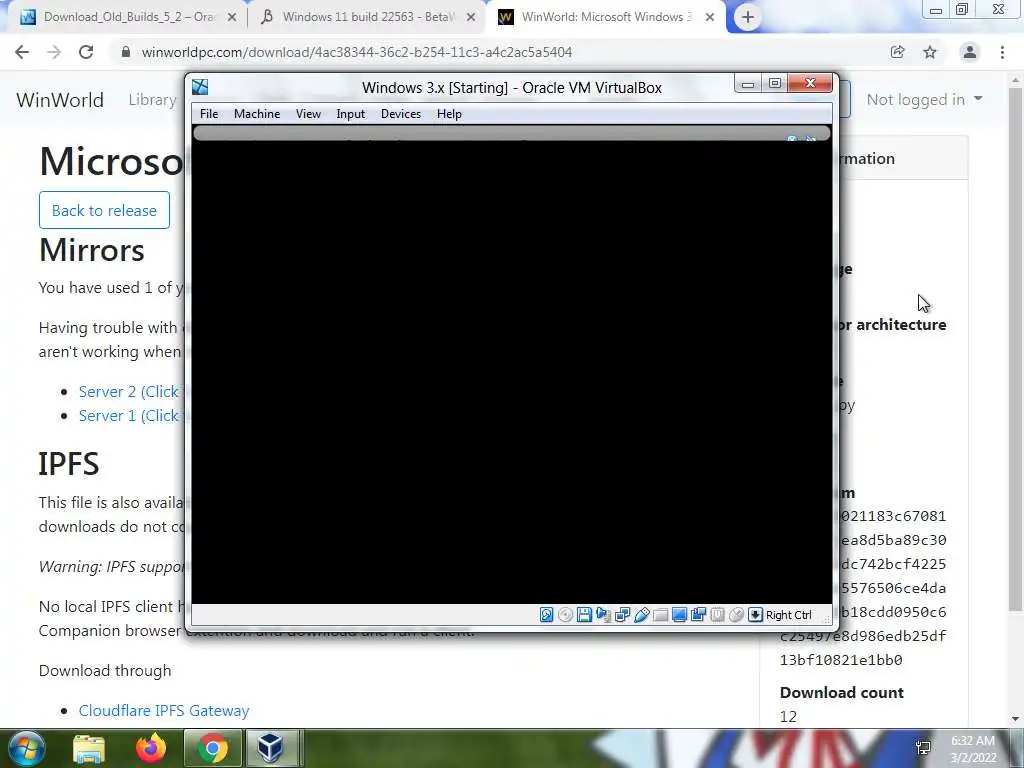Click the Download count heading
The height and width of the screenshot is (768, 1024).
point(842,692)
